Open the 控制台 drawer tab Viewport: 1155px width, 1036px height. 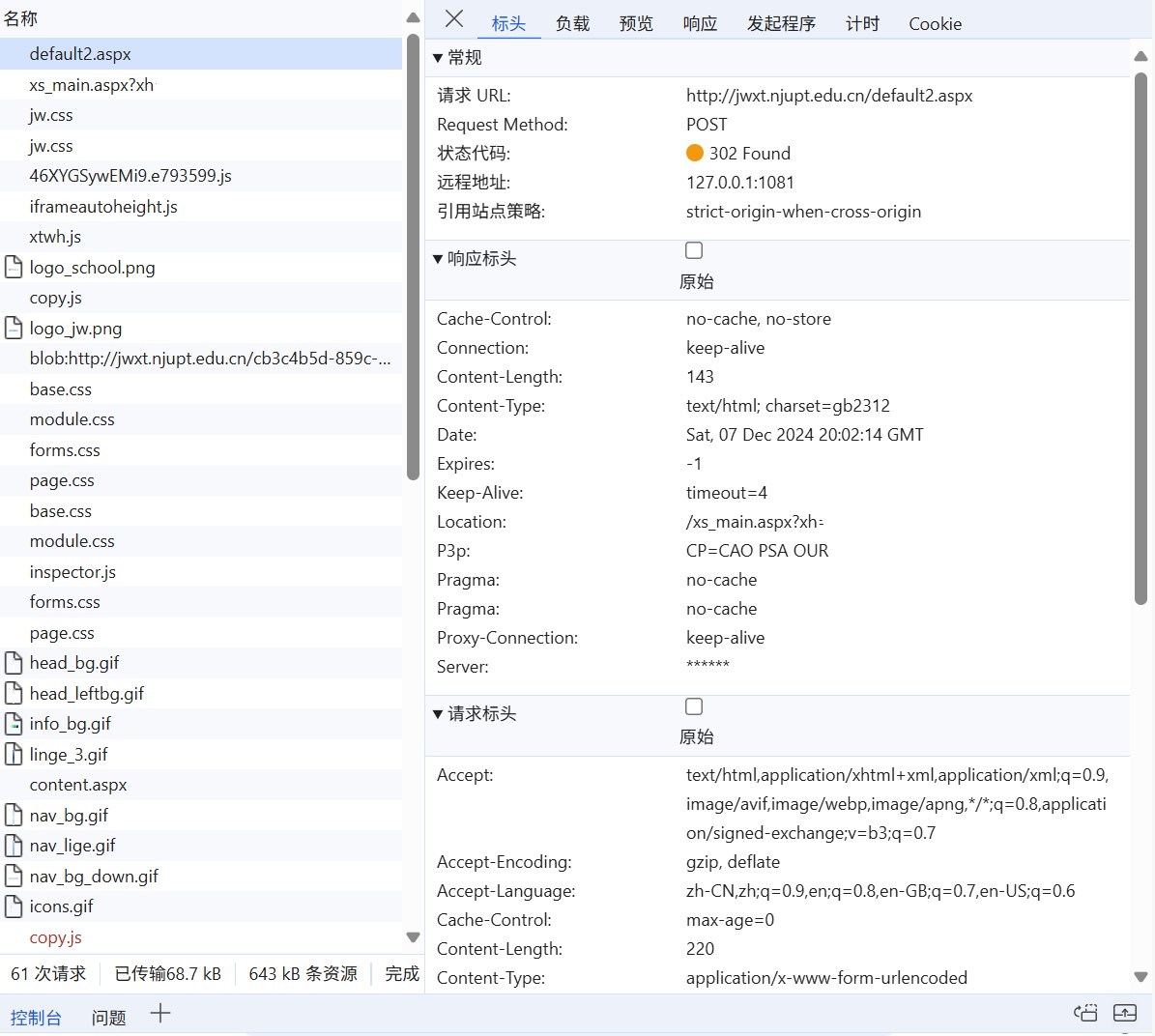click(x=36, y=1016)
